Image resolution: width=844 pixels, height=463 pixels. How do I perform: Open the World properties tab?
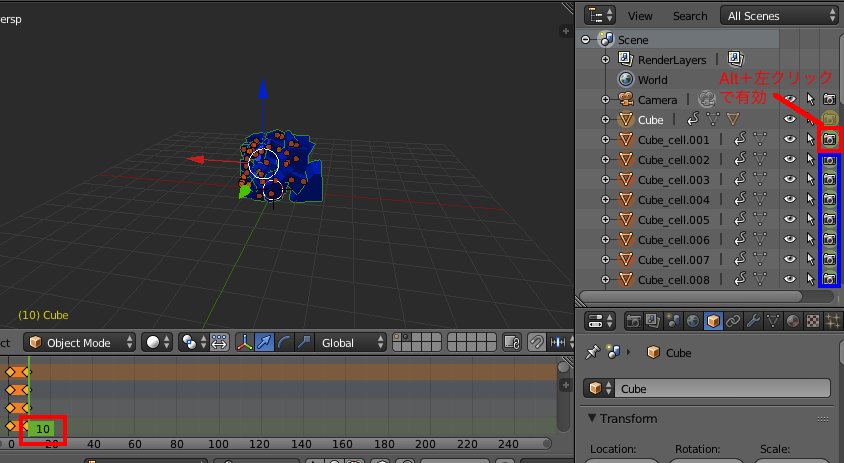[693, 321]
